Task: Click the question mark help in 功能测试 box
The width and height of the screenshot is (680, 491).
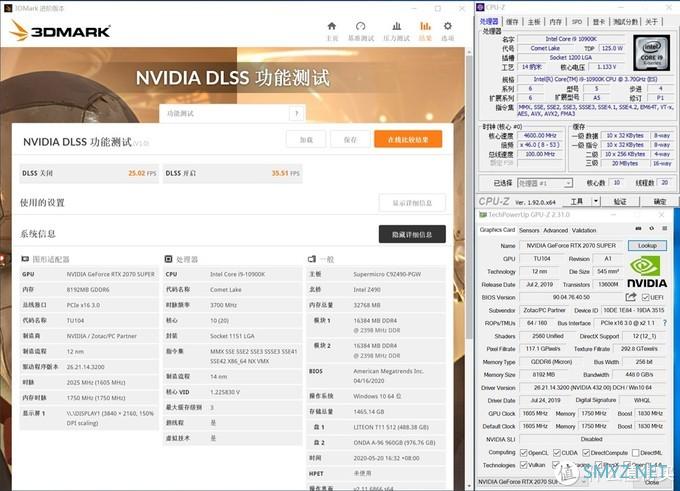Action: pos(297,114)
